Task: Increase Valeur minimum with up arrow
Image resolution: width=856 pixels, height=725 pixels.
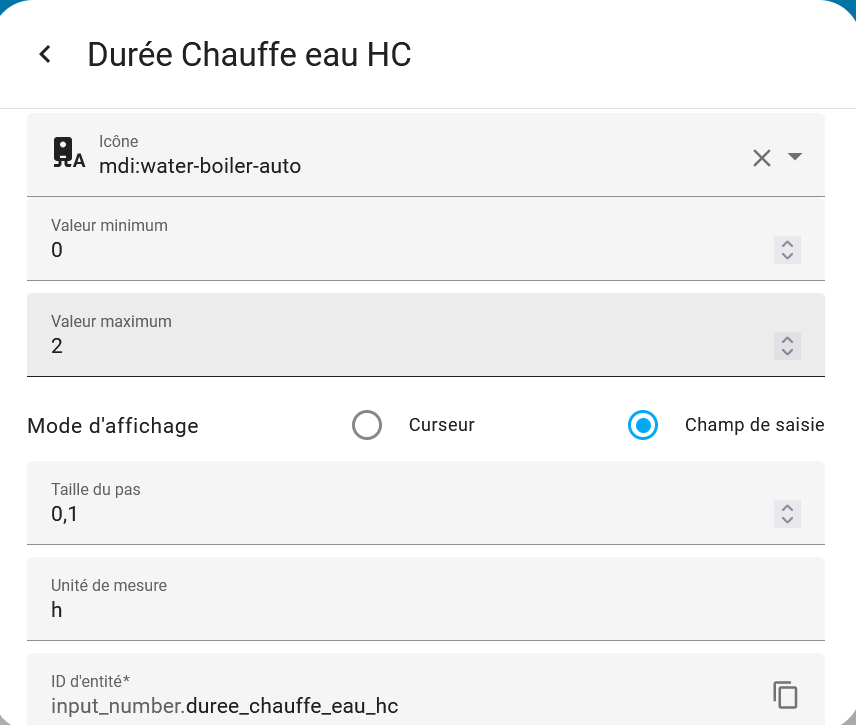Action: tap(787, 244)
